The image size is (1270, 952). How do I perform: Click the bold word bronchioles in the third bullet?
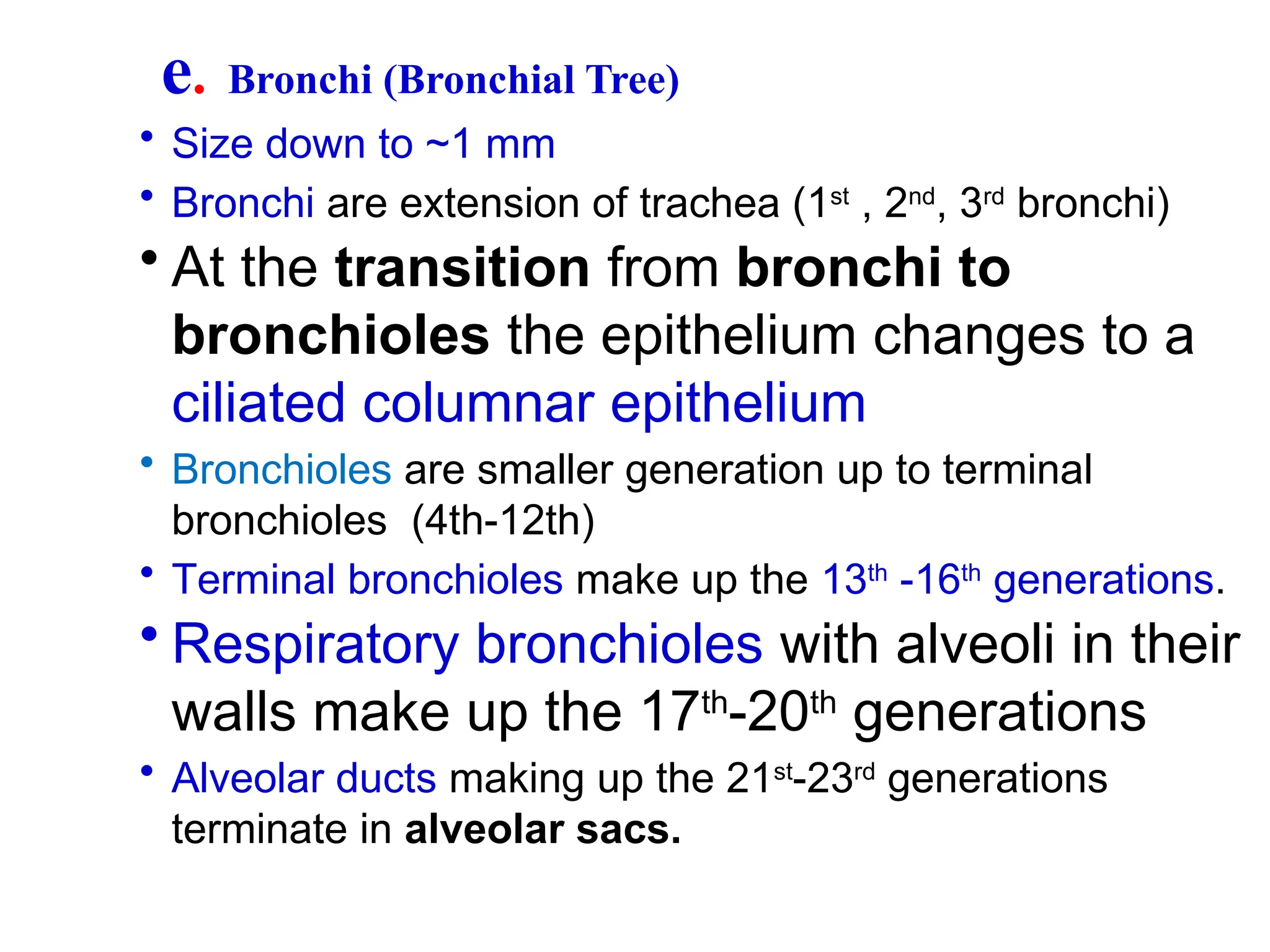coord(331,335)
